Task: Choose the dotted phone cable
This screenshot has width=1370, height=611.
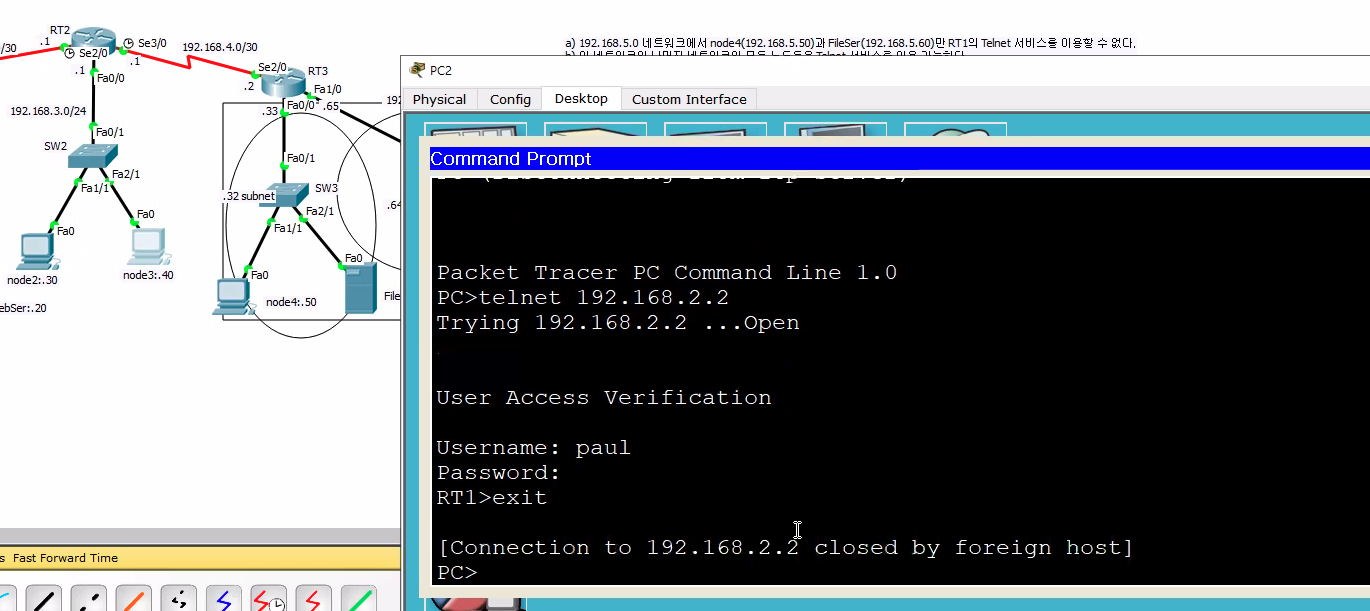Action: tap(179, 600)
